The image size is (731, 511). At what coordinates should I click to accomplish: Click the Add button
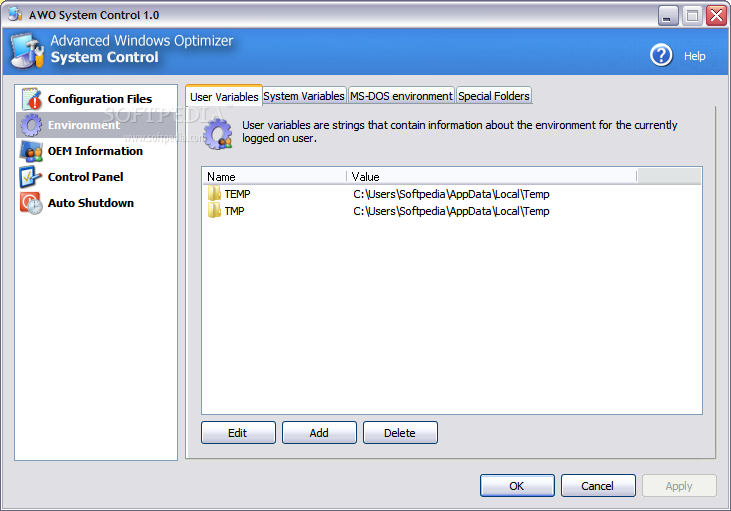pyautogui.click(x=319, y=433)
